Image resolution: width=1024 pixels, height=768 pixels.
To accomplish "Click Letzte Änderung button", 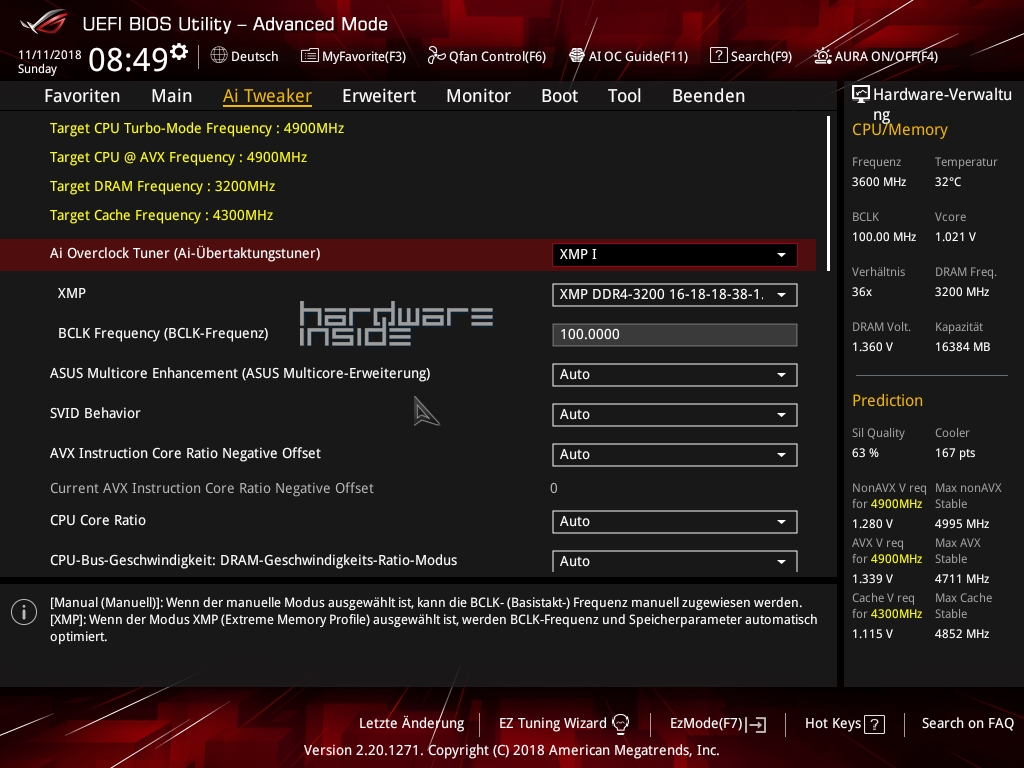I will [411, 724].
